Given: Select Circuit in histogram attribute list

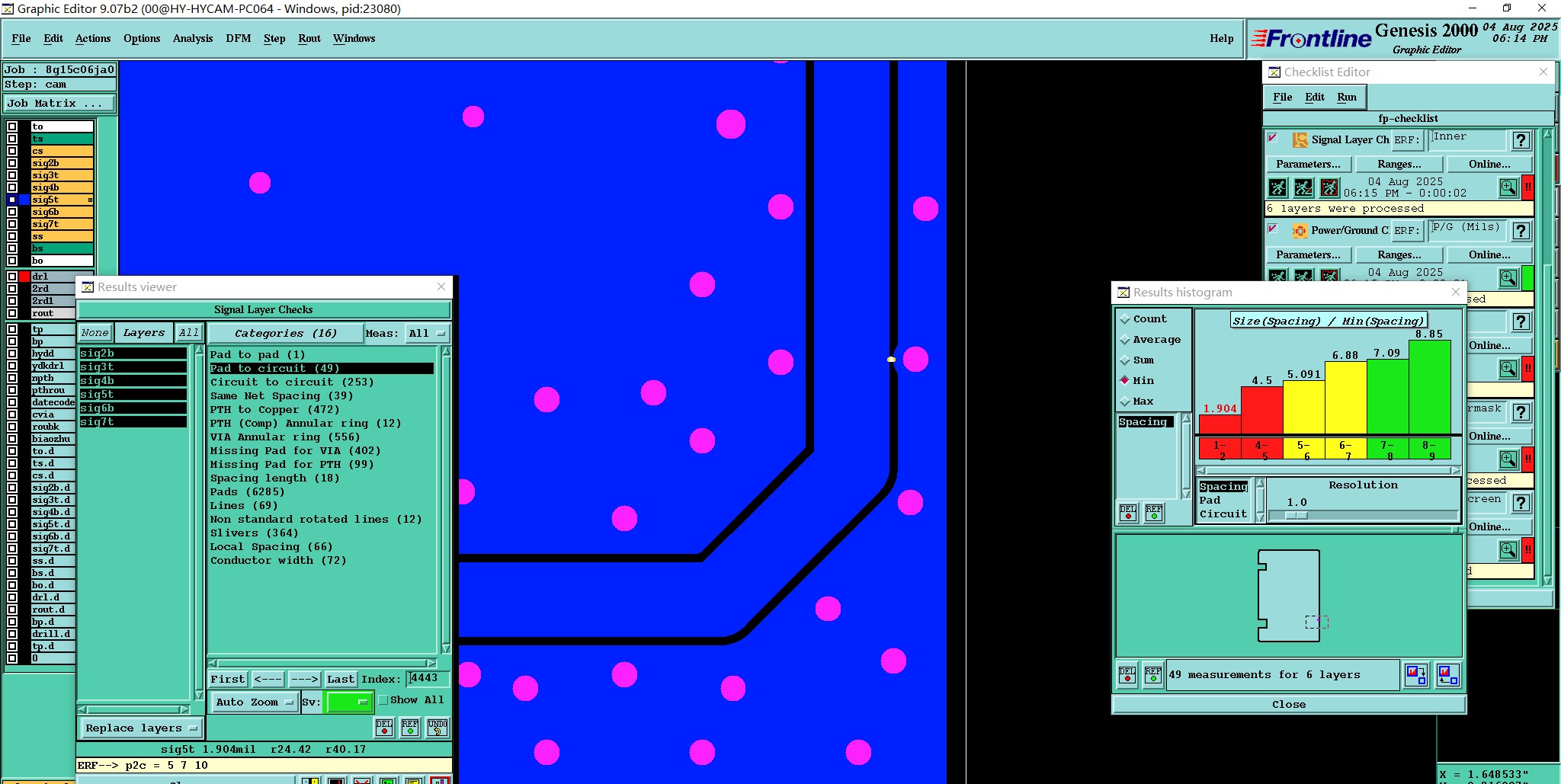Looking at the screenshot, I should [1223, 514].
